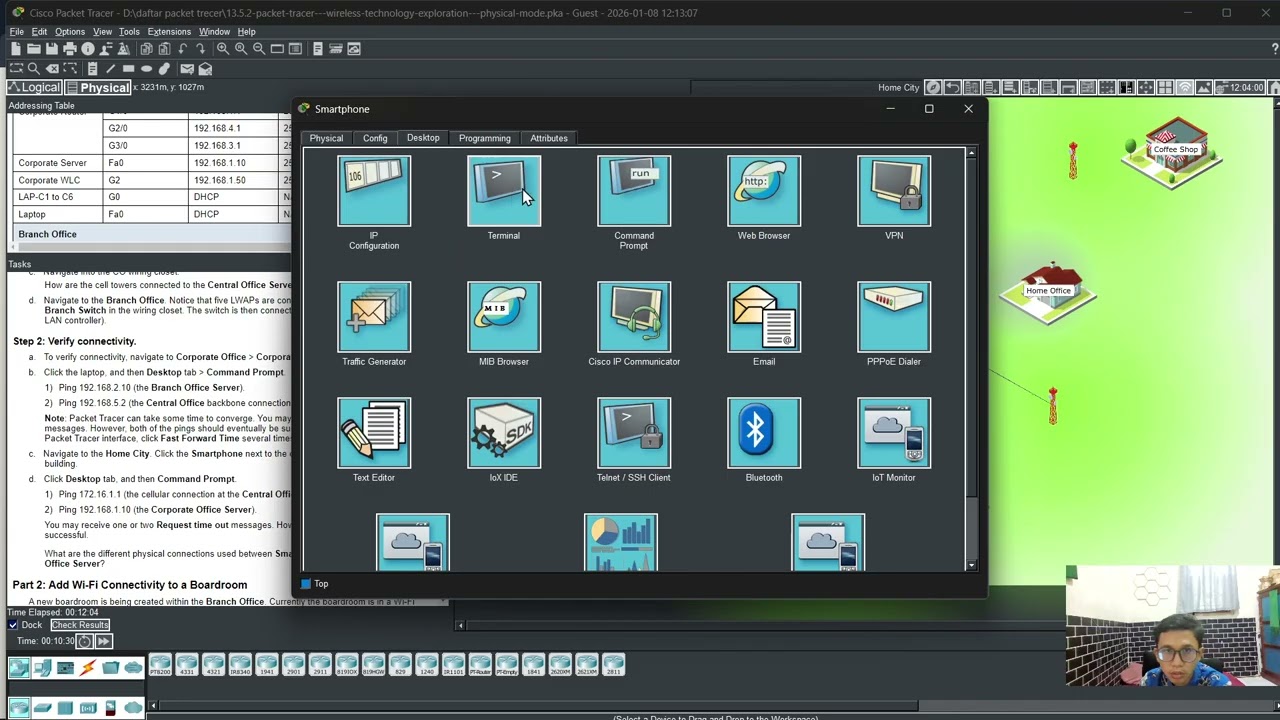The width and height of the screenshot is (1280, 720).
Task: Open the MIB Browser app
Action: (504, 317)
